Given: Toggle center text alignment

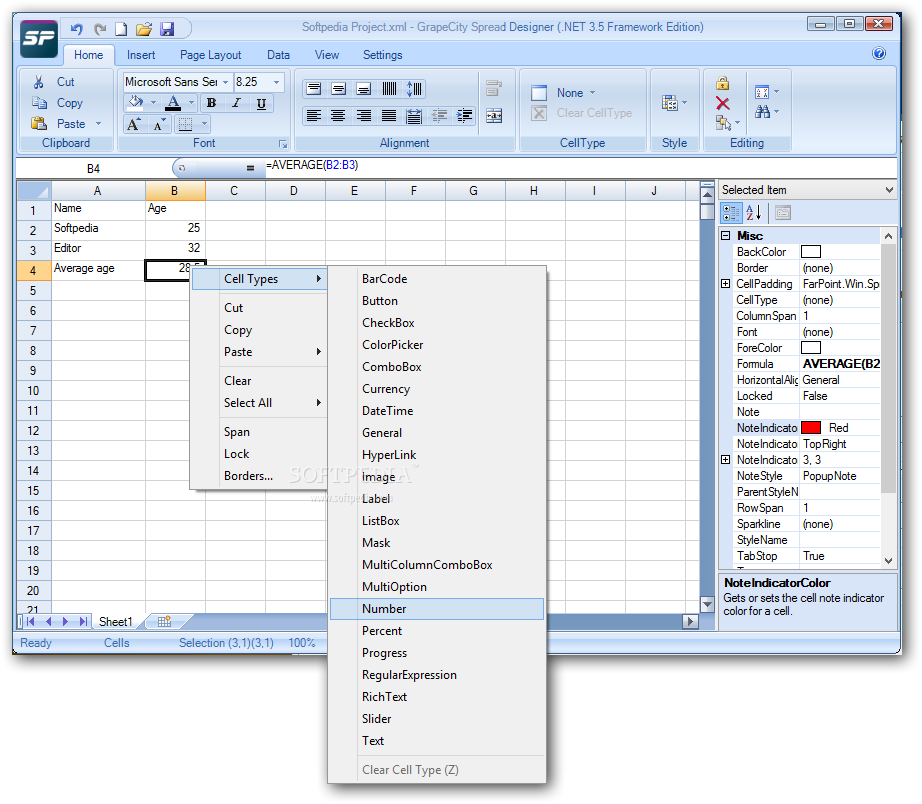Looking at the screenshot, I should click(338, 116).
